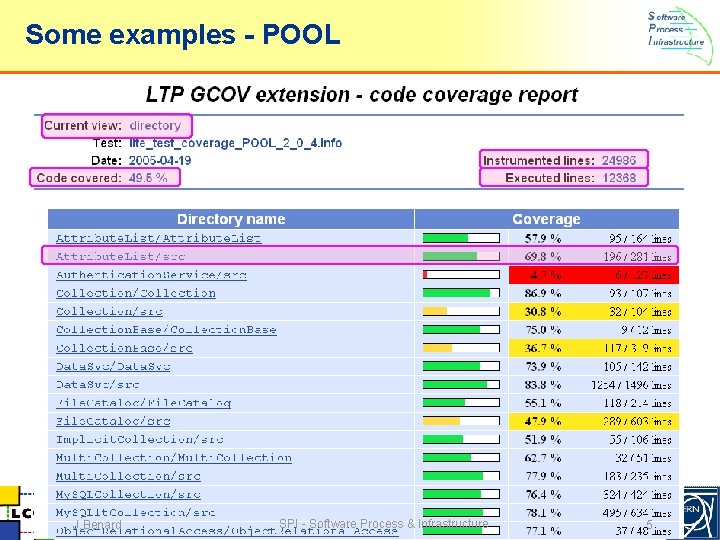Click the 83.8 % coverage value
This screenshot has width=720, height=540.
pyautogui.click(x=543, y=384)
